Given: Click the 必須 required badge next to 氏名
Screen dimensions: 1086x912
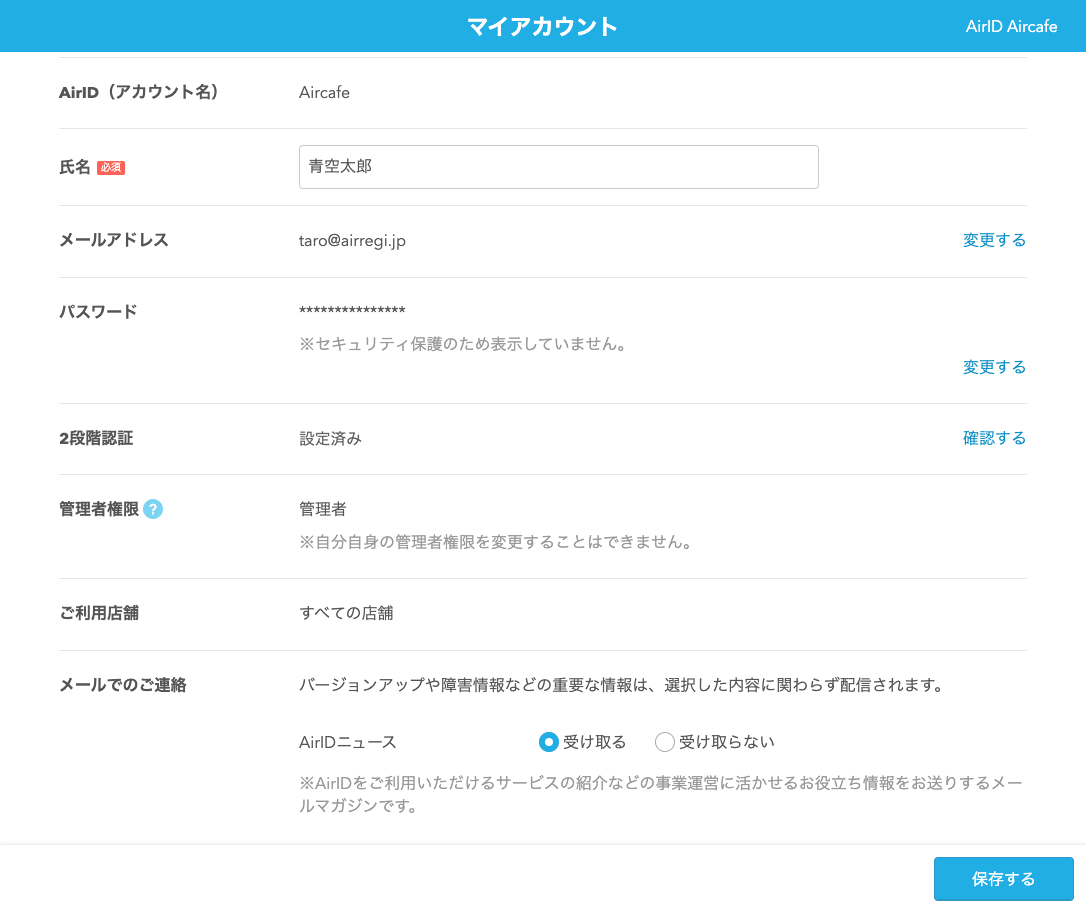Looking at the screenshot, I should (x=112, y=168).
